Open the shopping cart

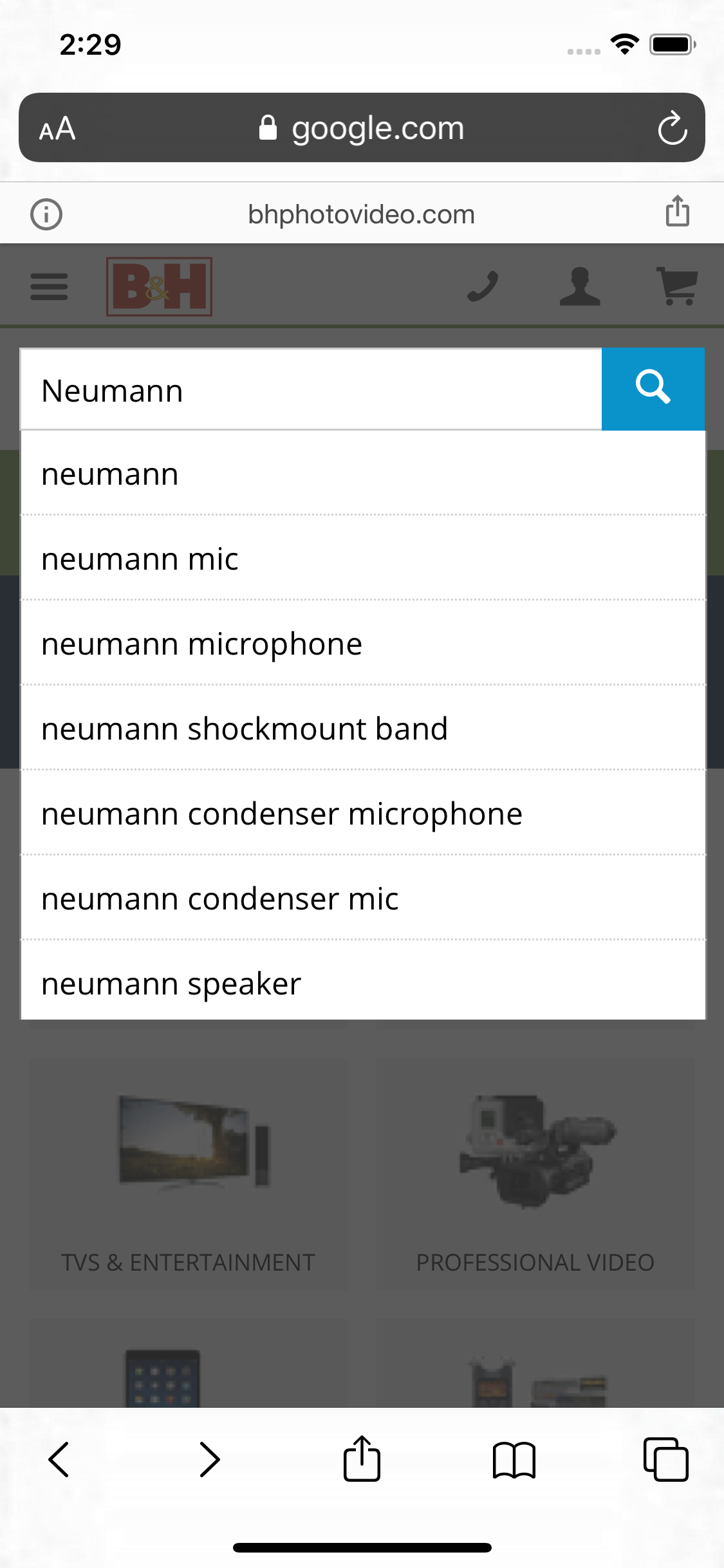[677, 286]
